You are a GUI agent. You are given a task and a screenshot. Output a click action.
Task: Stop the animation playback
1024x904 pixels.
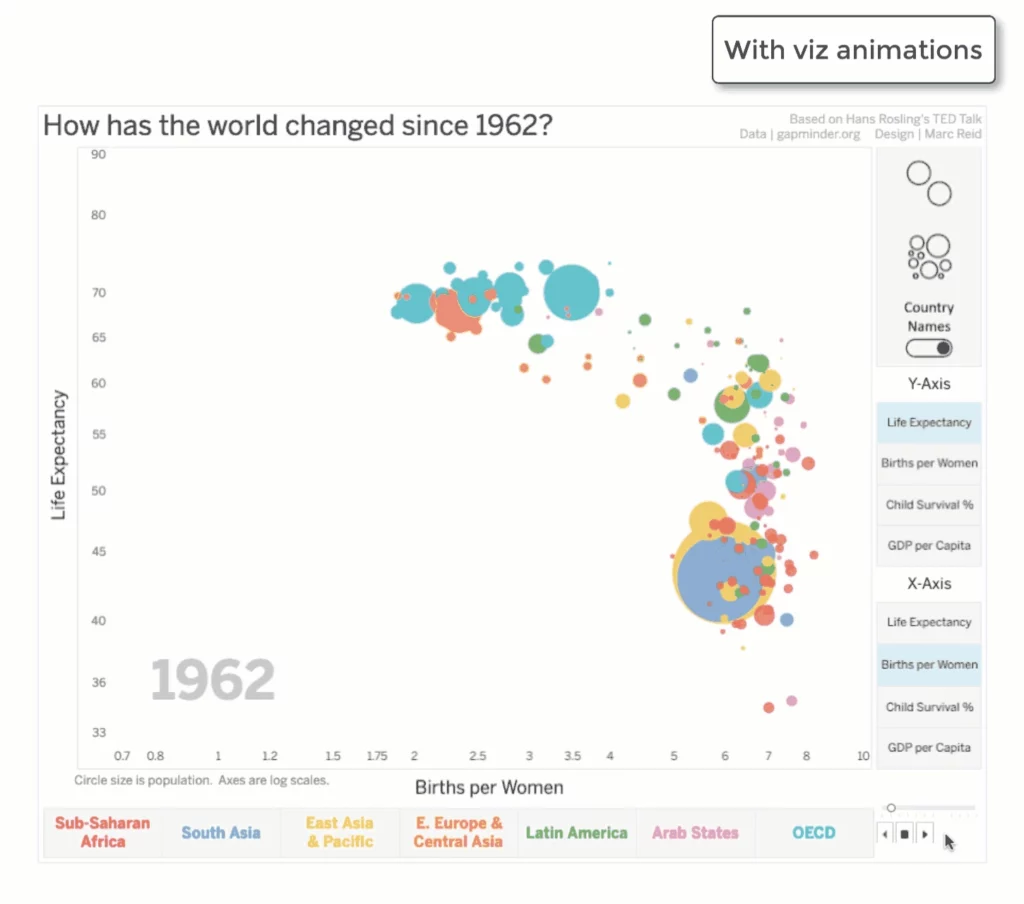point(904,834)
